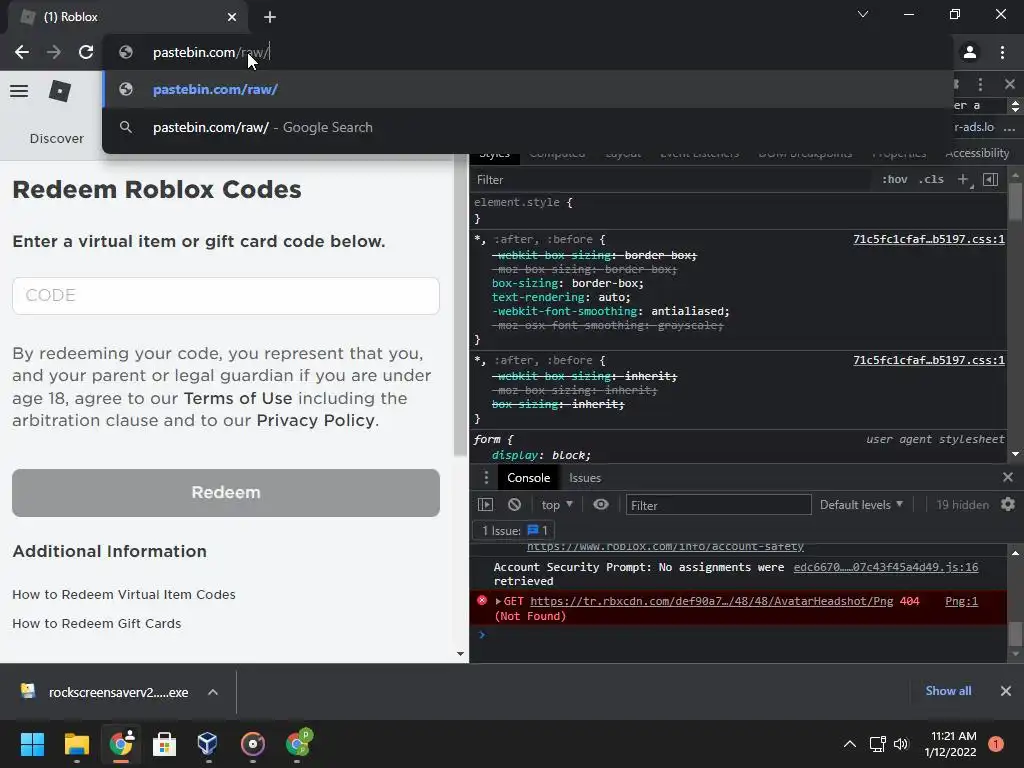The height and width of the screenshot is (768, 1024).
Task: Toggle .cls element classes panel
Action: point(931,180)
